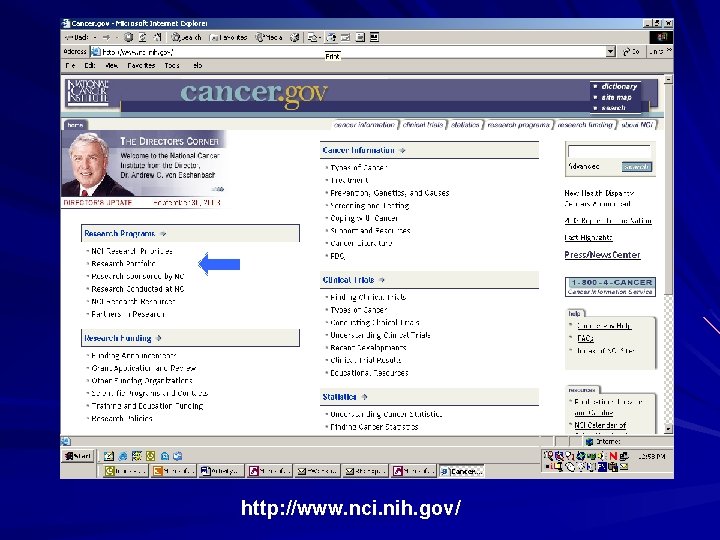Click the Mail toolbar icon
Image resolution: width=720 pixels, height=540 pixels.
(314, 38)
